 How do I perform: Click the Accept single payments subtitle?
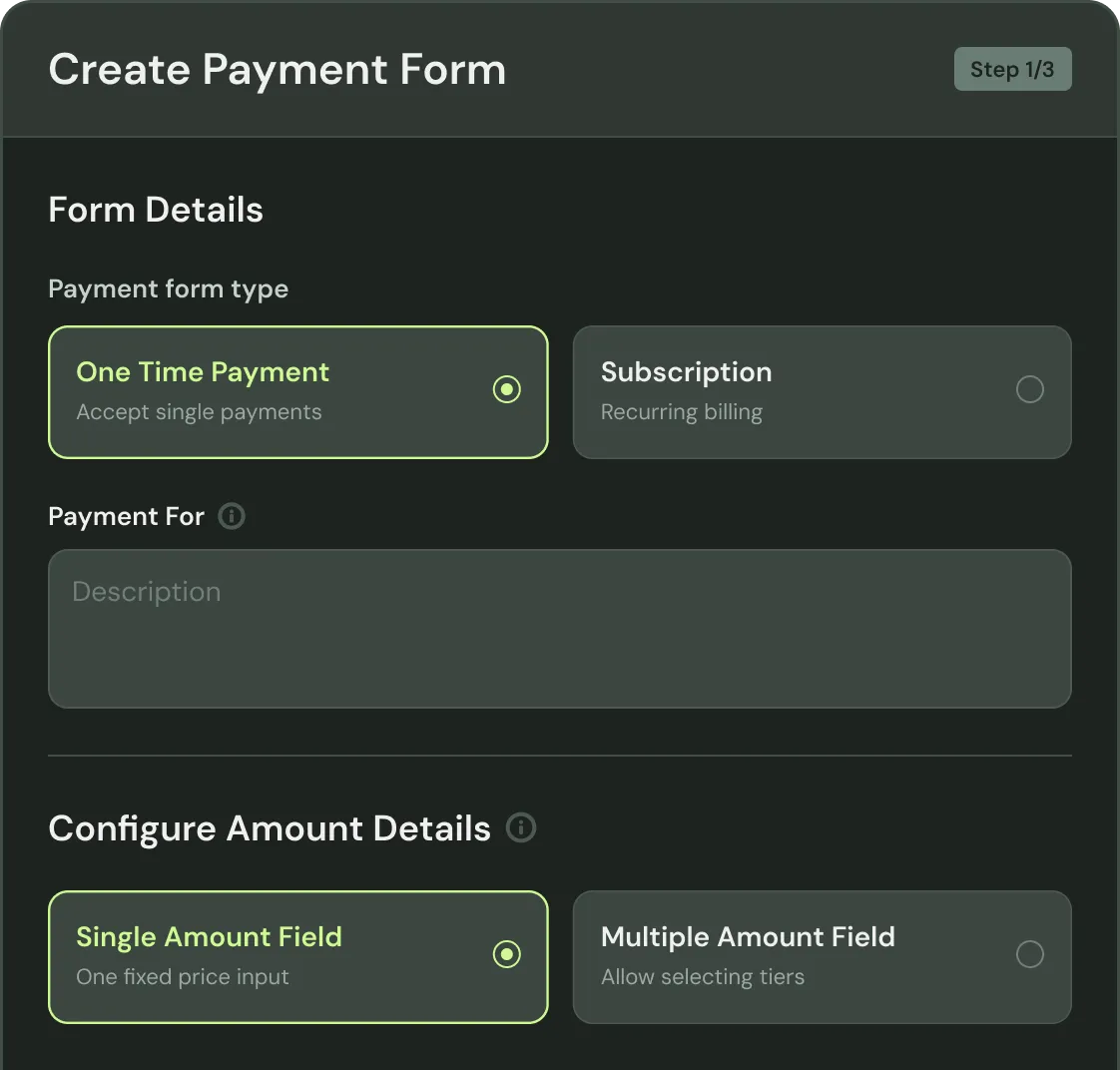(199, 412)
